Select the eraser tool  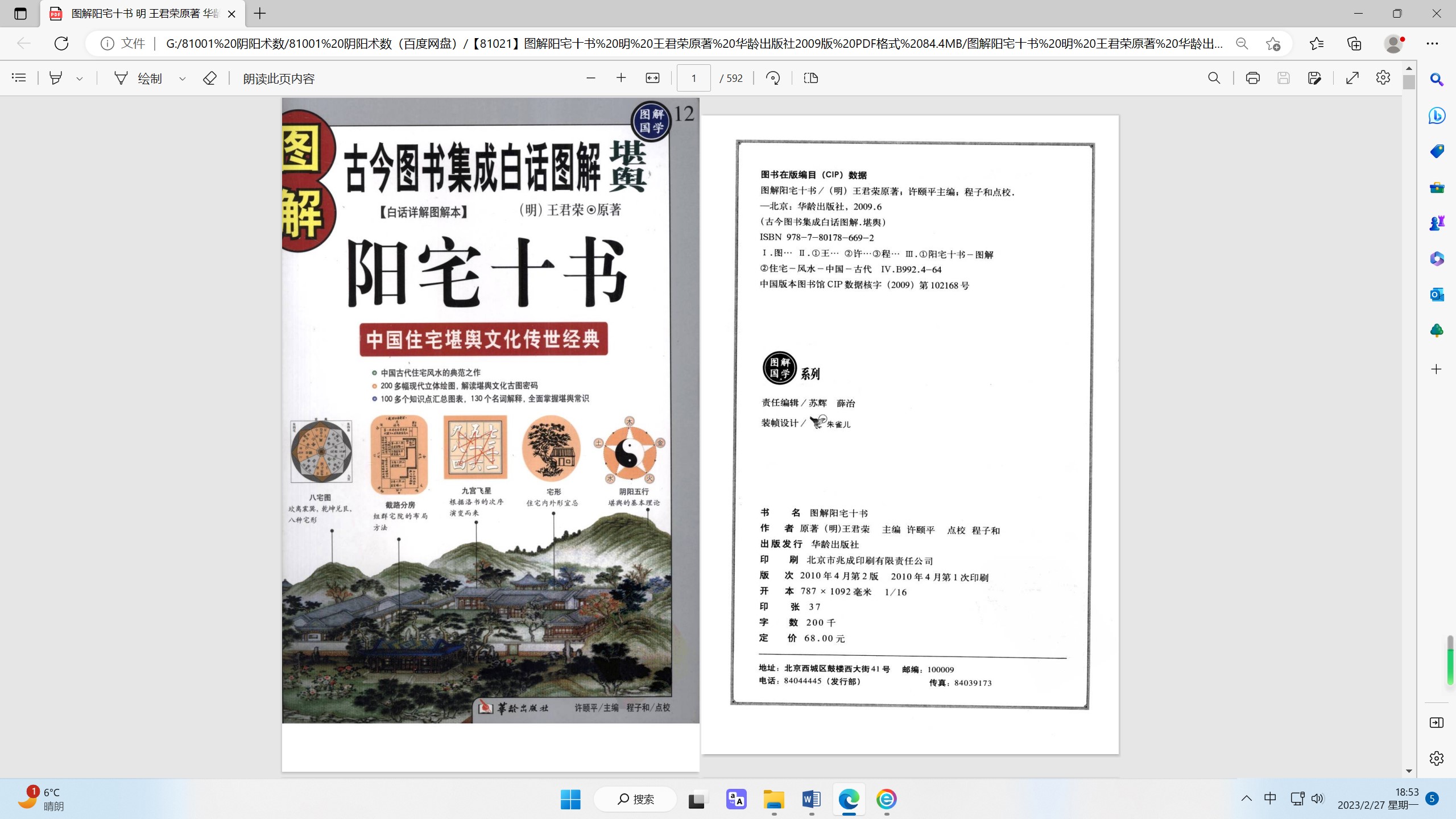pos(210,78)
